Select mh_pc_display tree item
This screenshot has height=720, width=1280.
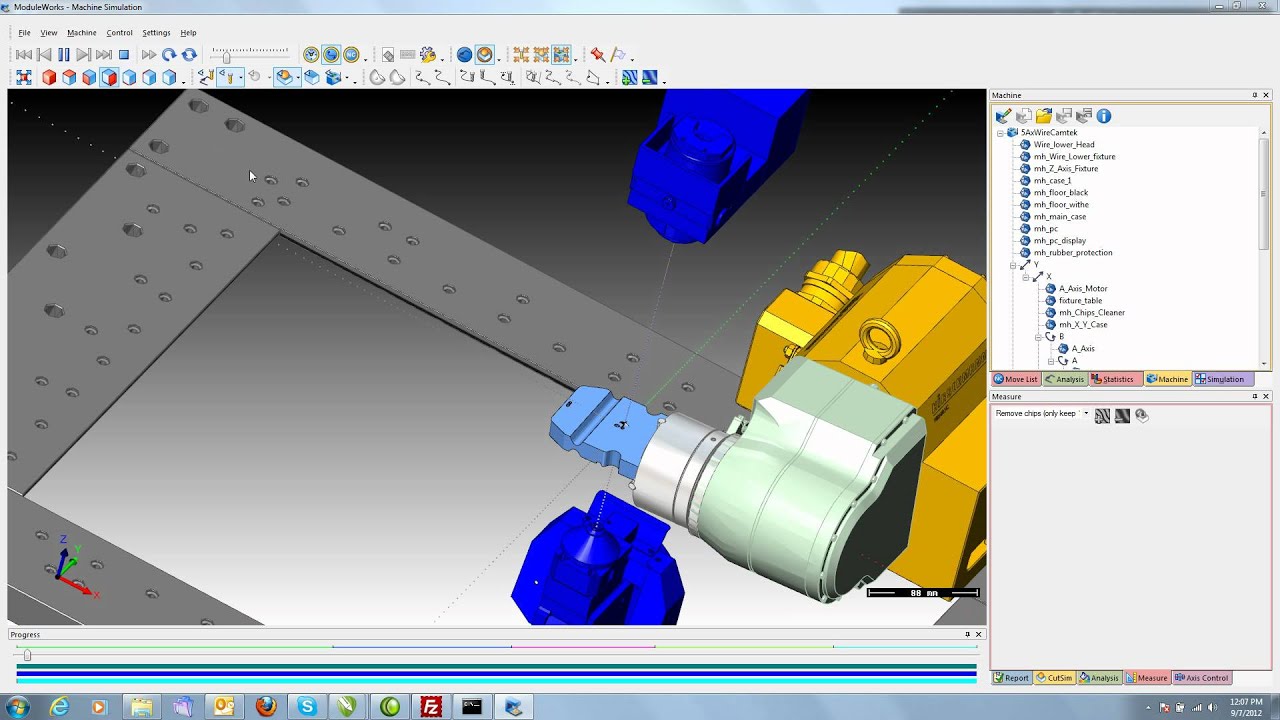click(x=1060, y=241)
